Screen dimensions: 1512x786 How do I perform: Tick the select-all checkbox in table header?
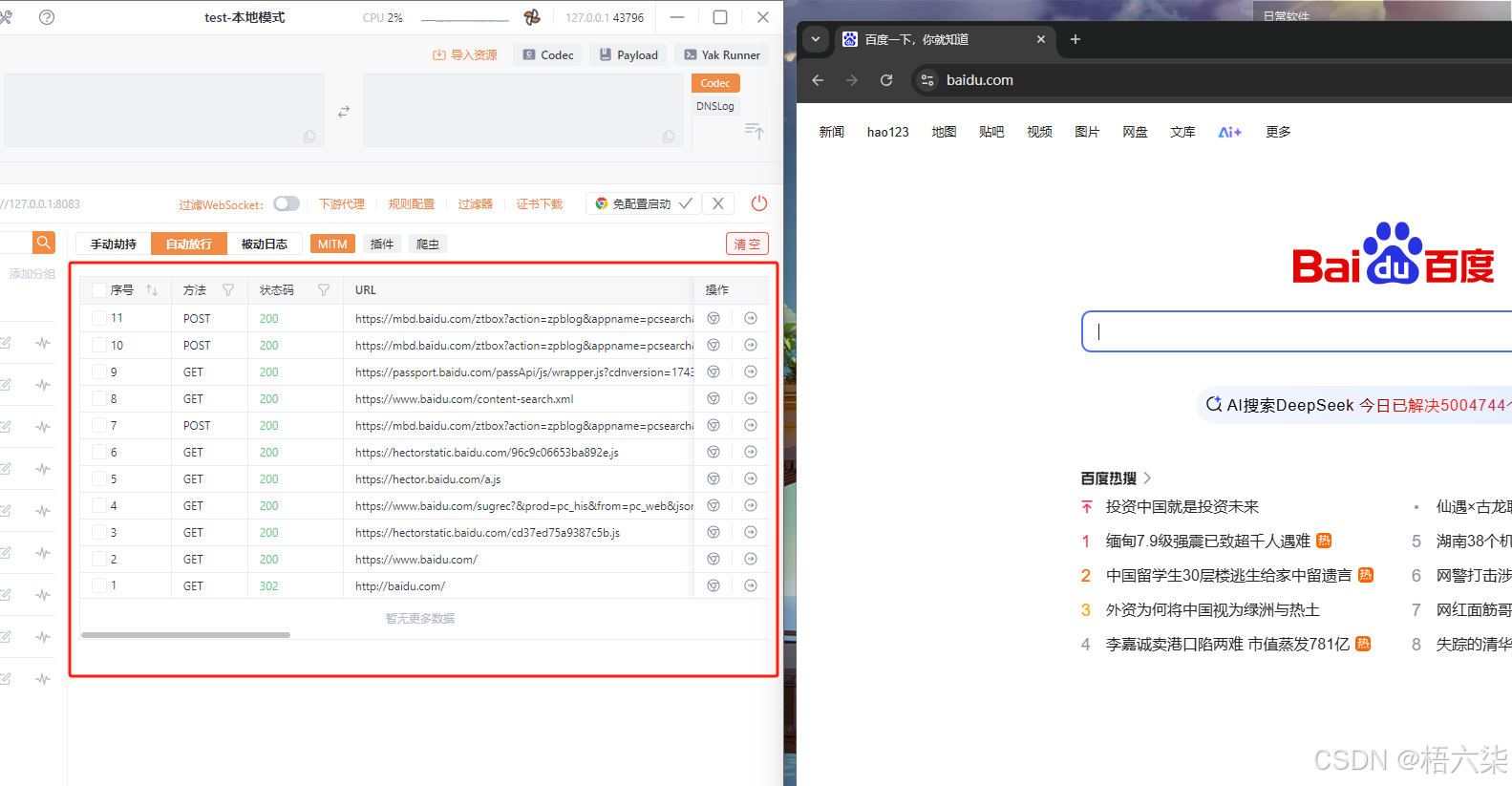point(99,290)
